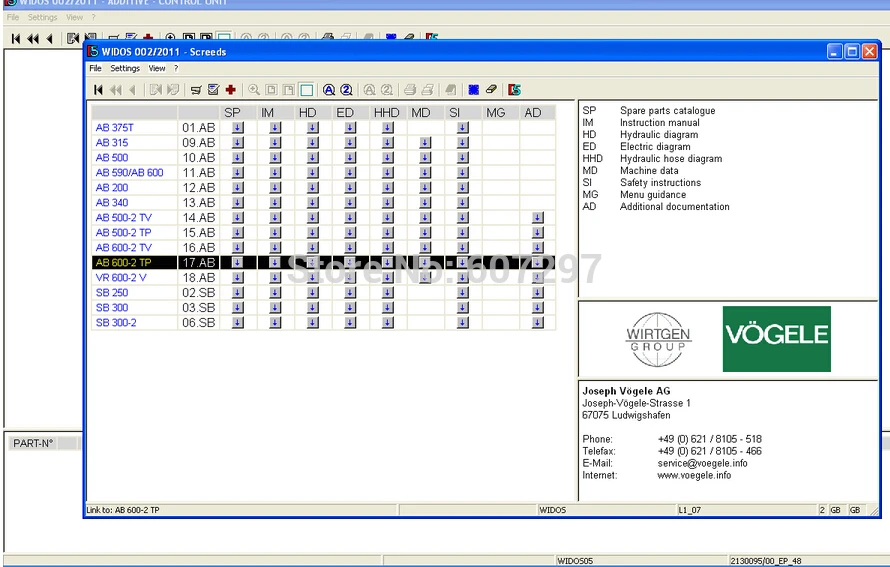Click the green VÖGELE logo

tap(776, 339)
